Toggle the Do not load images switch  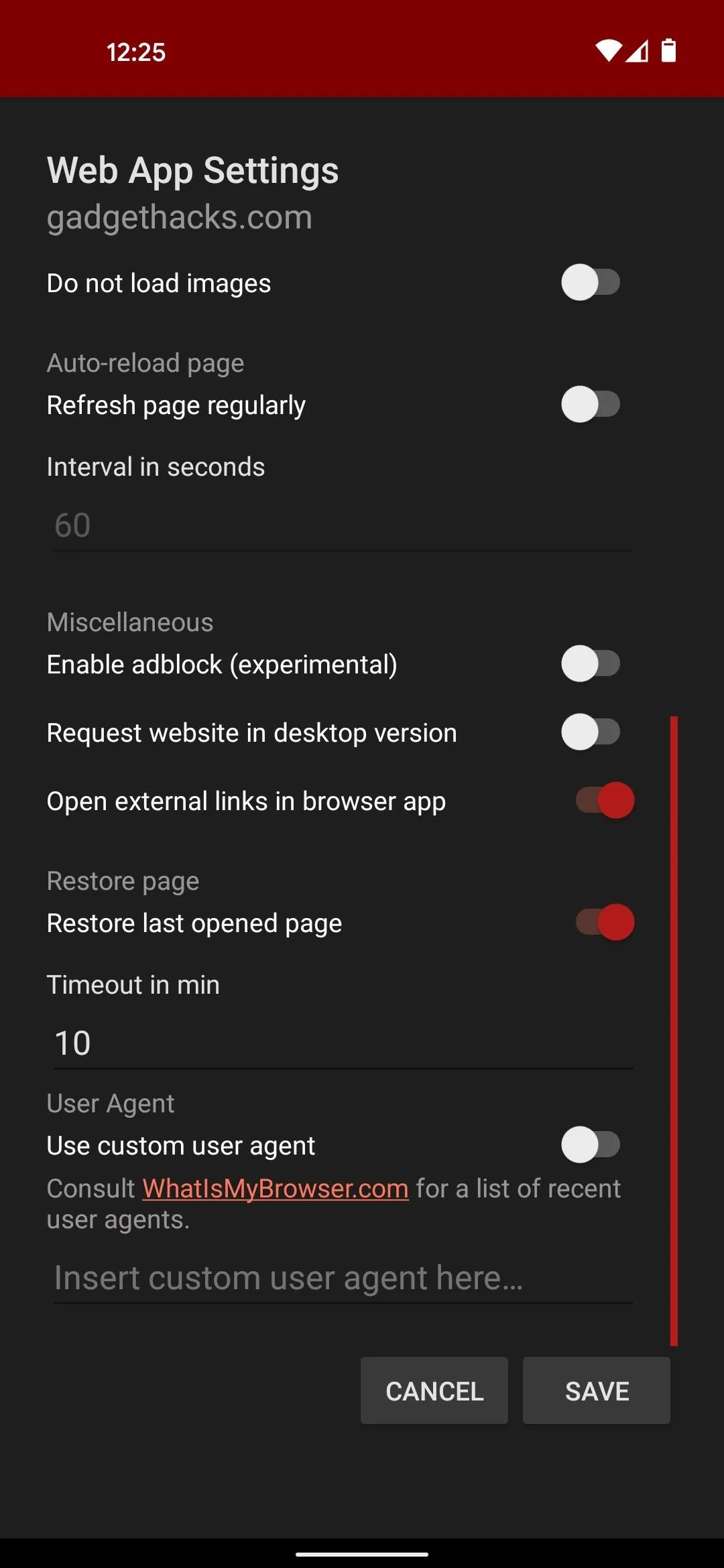(591, 283)
